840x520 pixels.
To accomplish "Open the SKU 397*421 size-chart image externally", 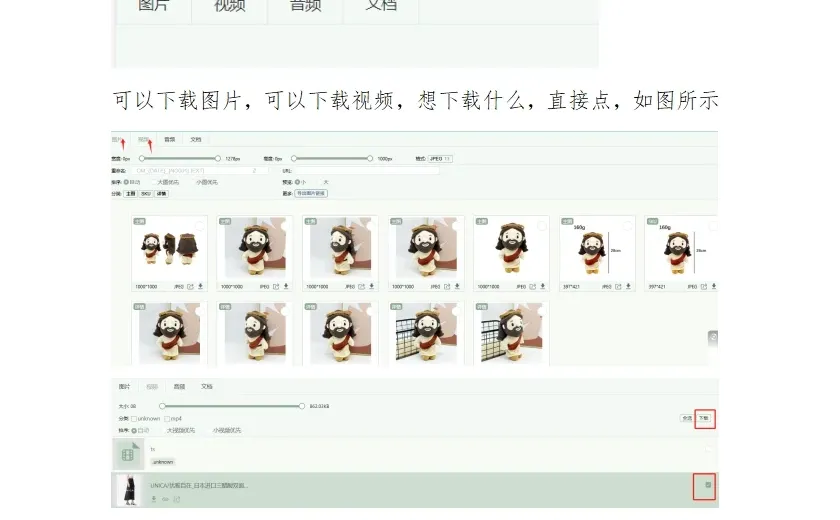I will coord(703,287).
